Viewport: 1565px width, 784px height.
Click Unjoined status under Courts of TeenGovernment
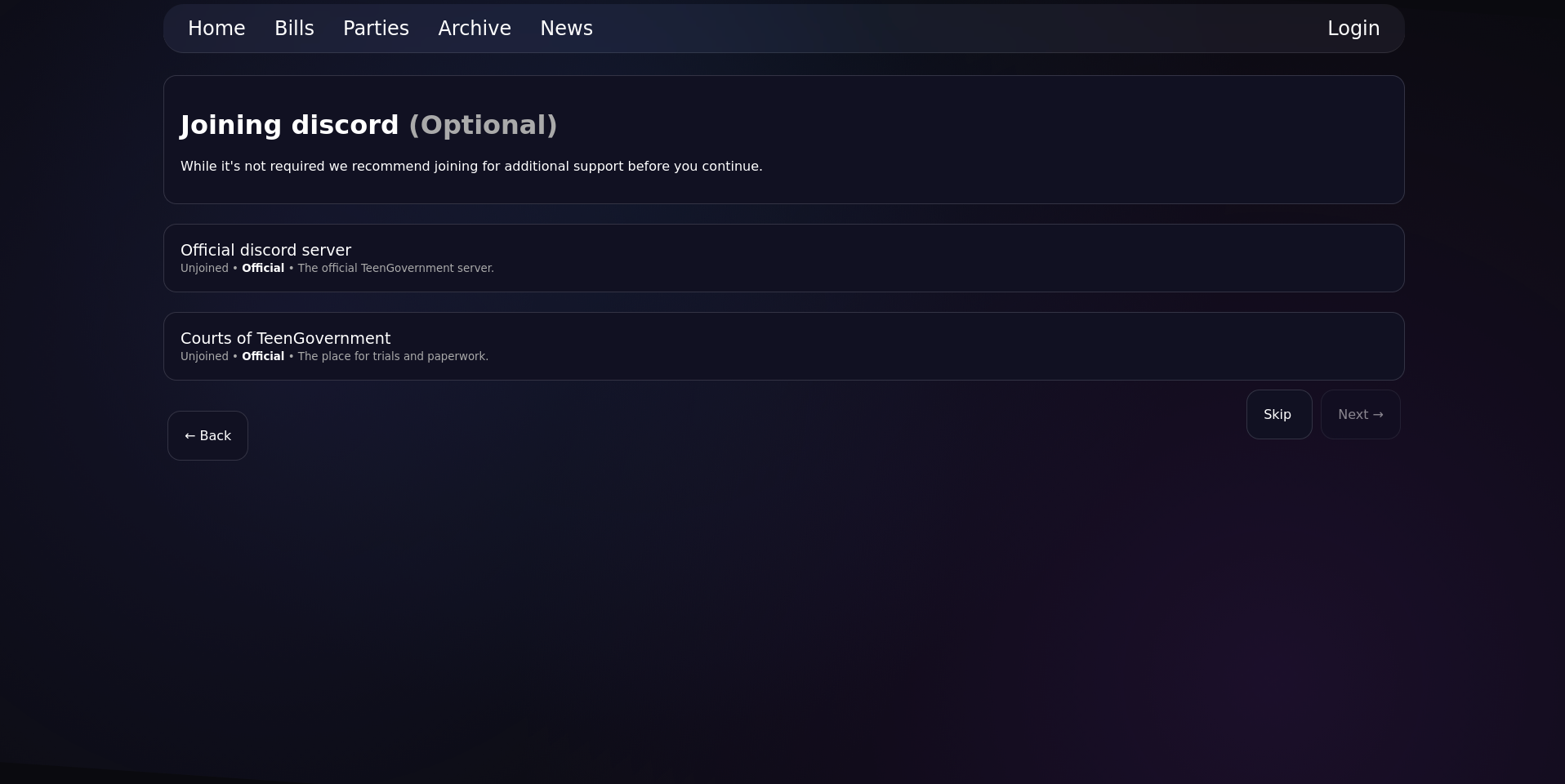pos(204,357)
